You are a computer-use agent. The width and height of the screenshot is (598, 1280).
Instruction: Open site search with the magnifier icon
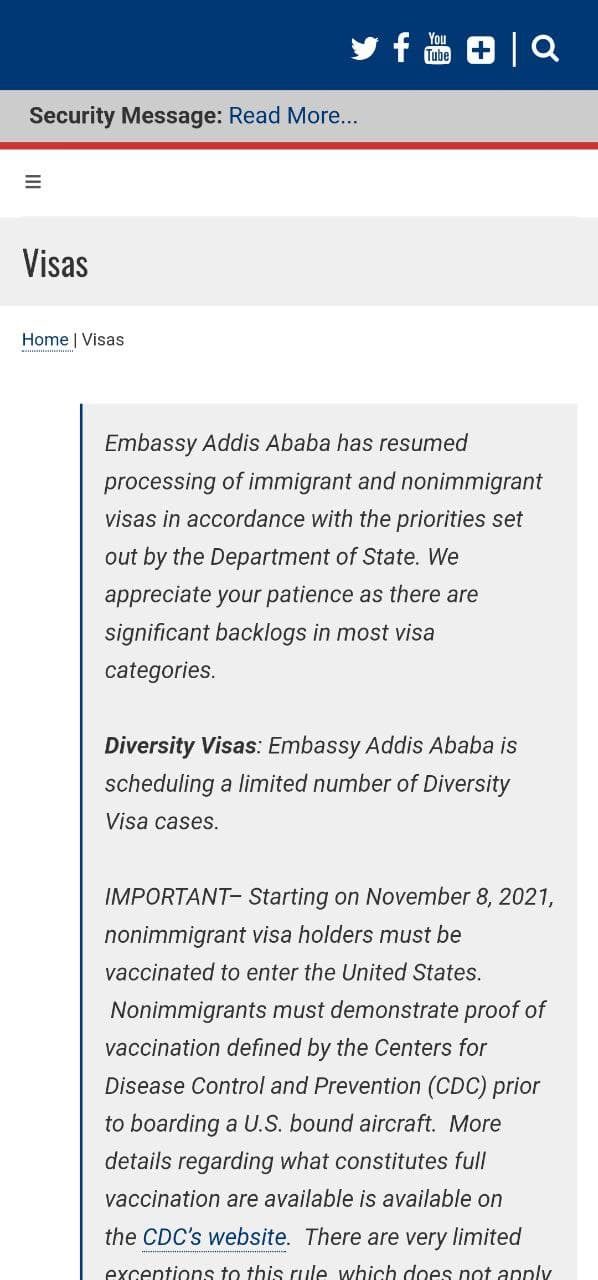(x=545, y=48)
